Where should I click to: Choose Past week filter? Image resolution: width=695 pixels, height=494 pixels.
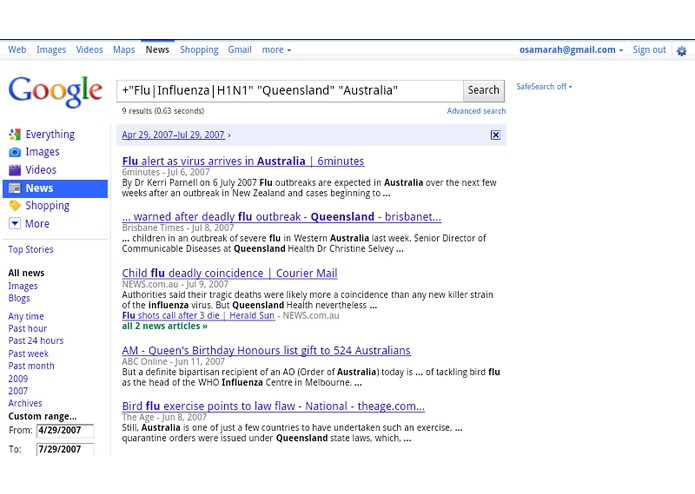[28, 354]
